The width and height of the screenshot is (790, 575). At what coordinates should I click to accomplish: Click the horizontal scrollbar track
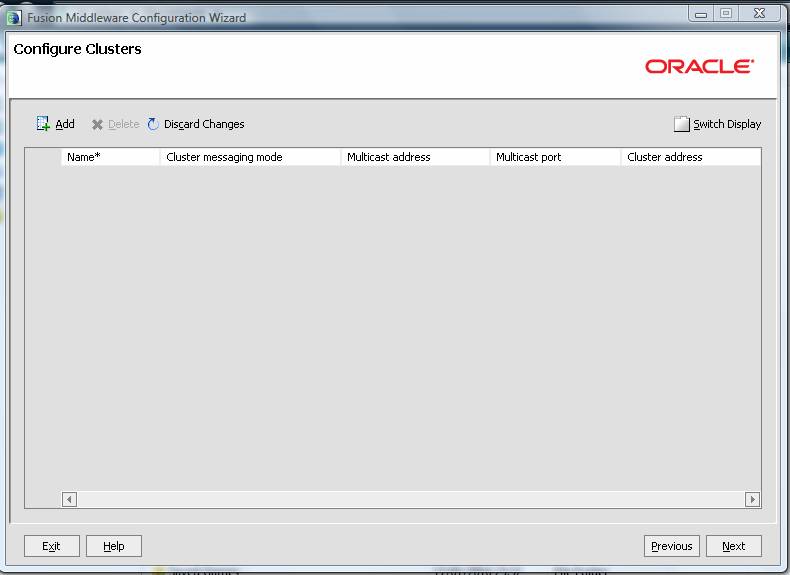click(x=411, y=499)
